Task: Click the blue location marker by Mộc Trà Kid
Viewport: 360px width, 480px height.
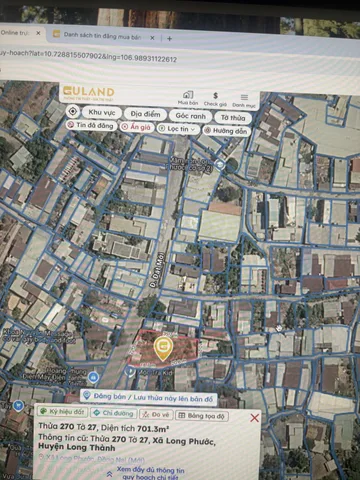Action: pyautogui.click(x=130, y=371)
